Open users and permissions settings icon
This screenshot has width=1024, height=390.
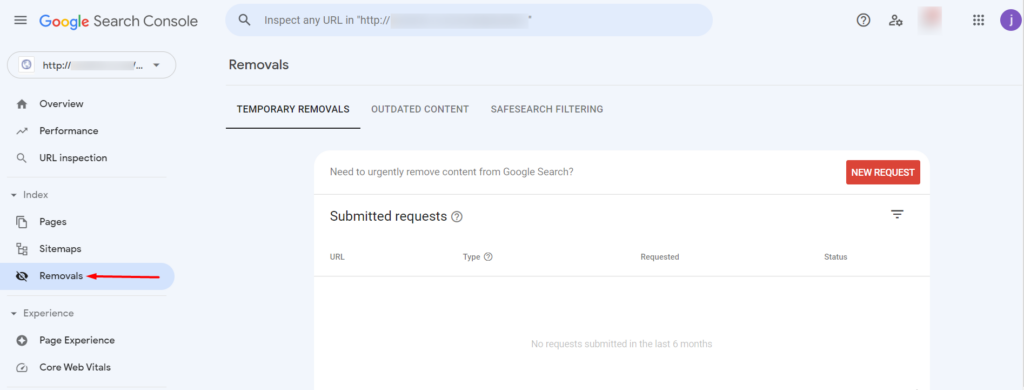[x=895, y=20]
